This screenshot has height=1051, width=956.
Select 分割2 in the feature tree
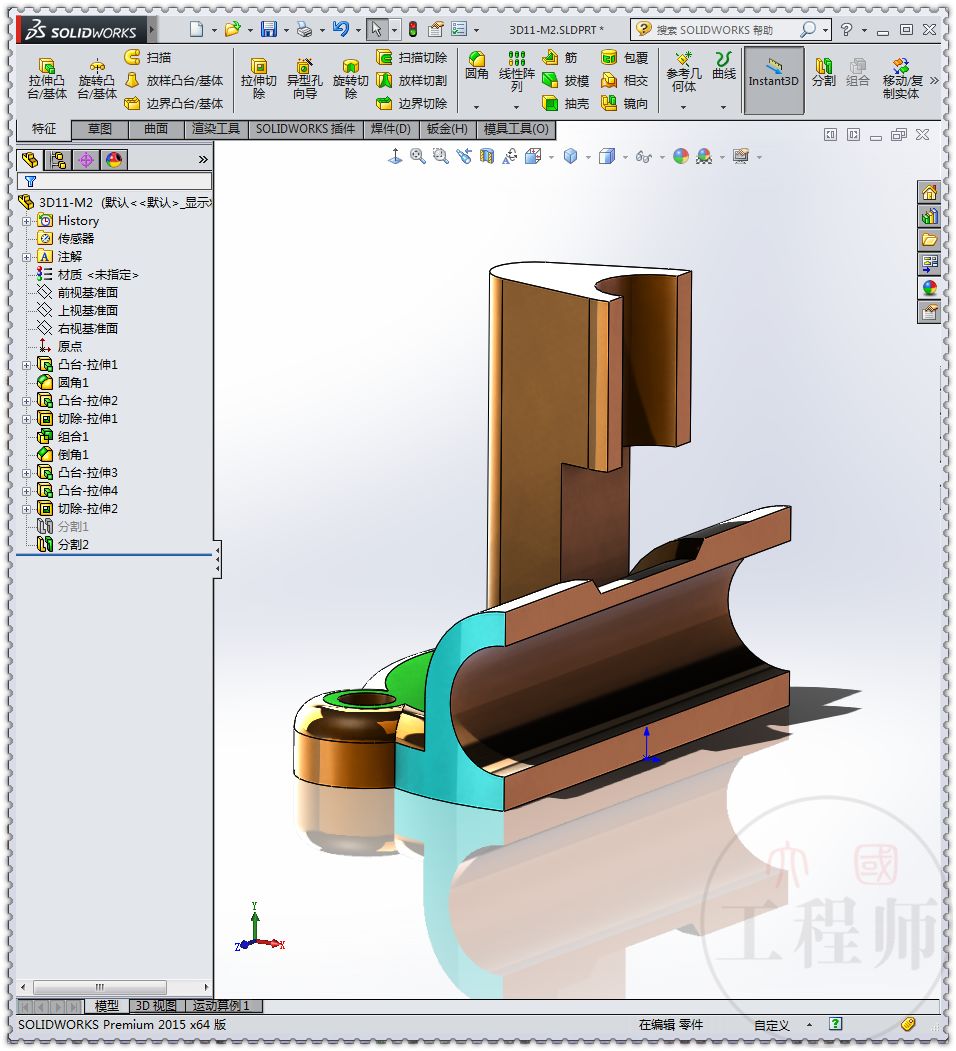64,545
